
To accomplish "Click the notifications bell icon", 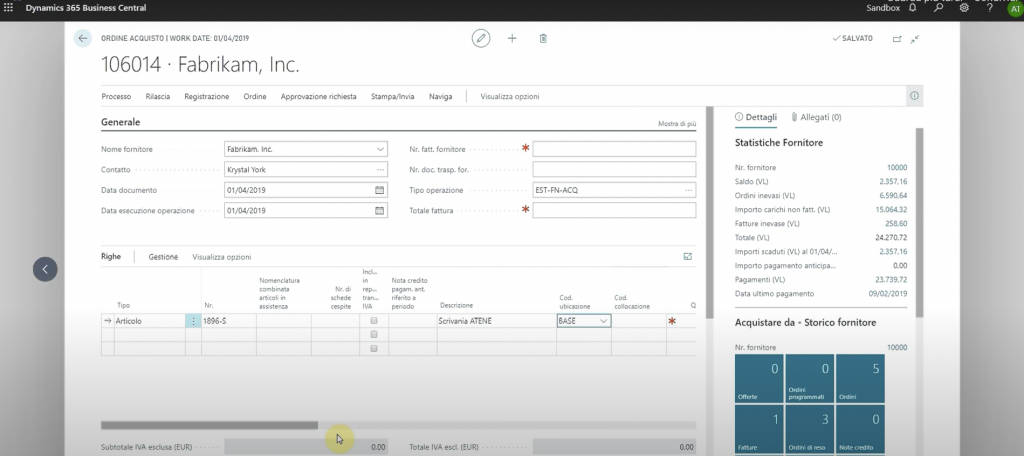I will click(x=912, y=8).
